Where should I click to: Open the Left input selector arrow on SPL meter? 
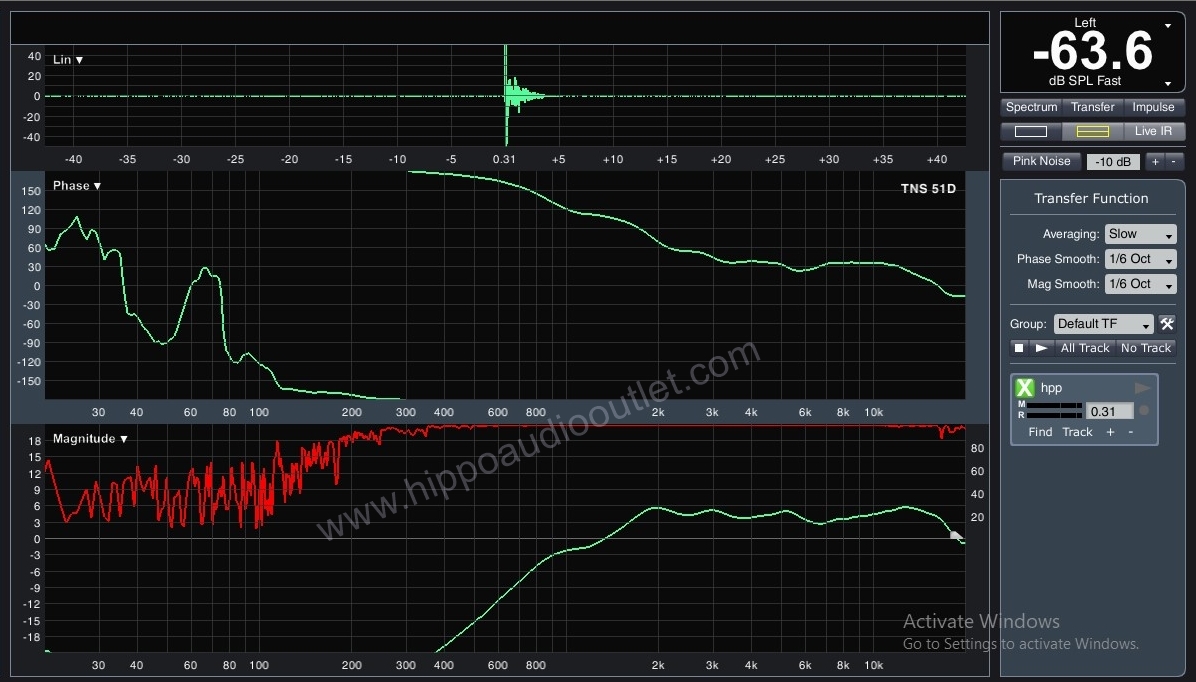(x=1168, y=26)
